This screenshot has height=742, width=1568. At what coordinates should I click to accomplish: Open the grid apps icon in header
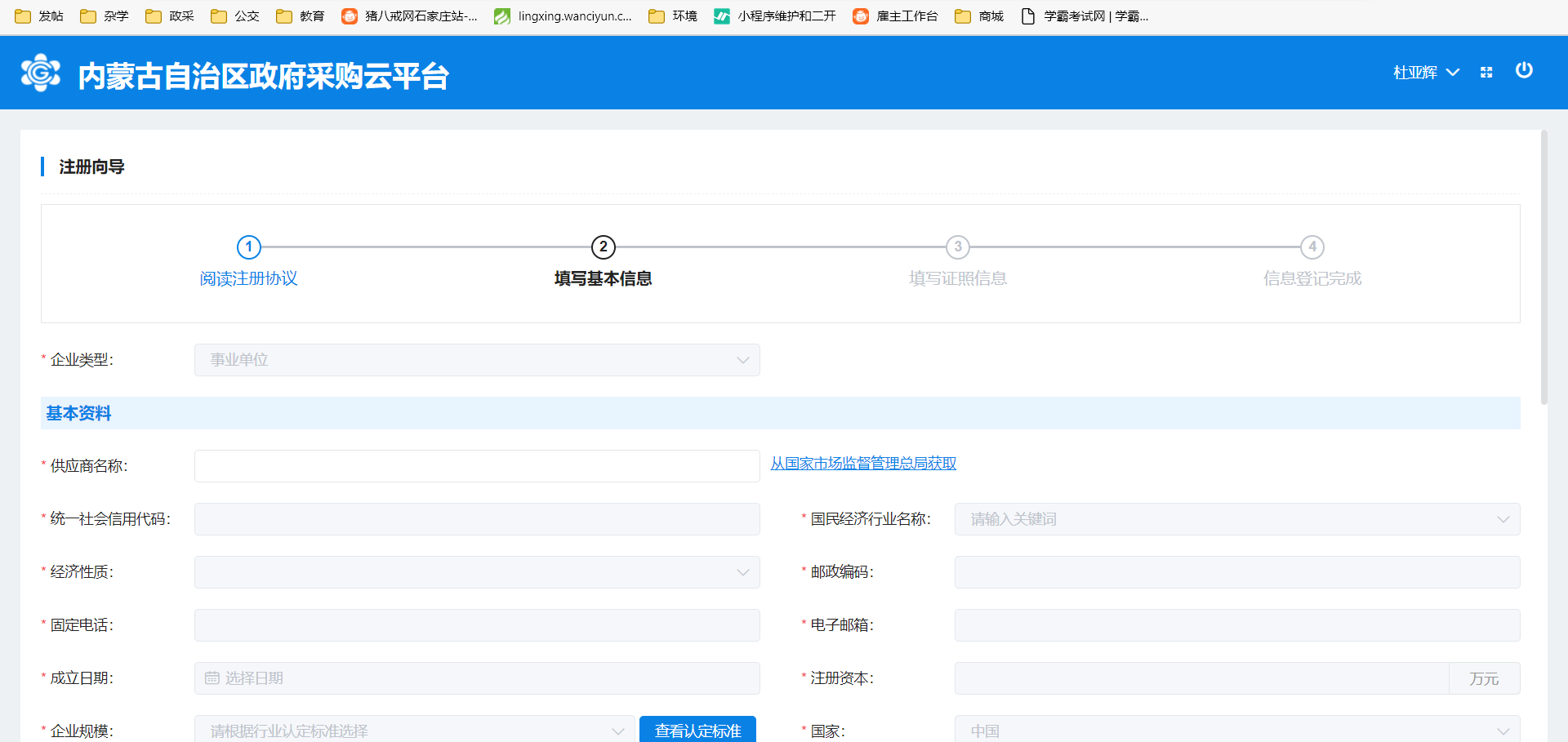pyautogui.click(x=1486, y=73)
